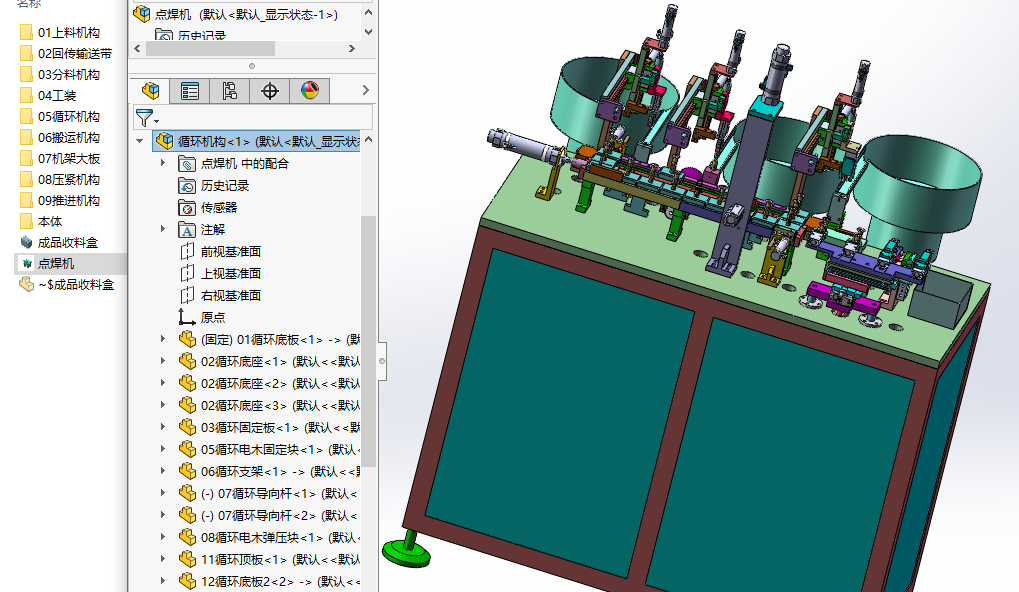
Task: Open the DisplayManager color ball tab
Action: click(x=310, y=91)
